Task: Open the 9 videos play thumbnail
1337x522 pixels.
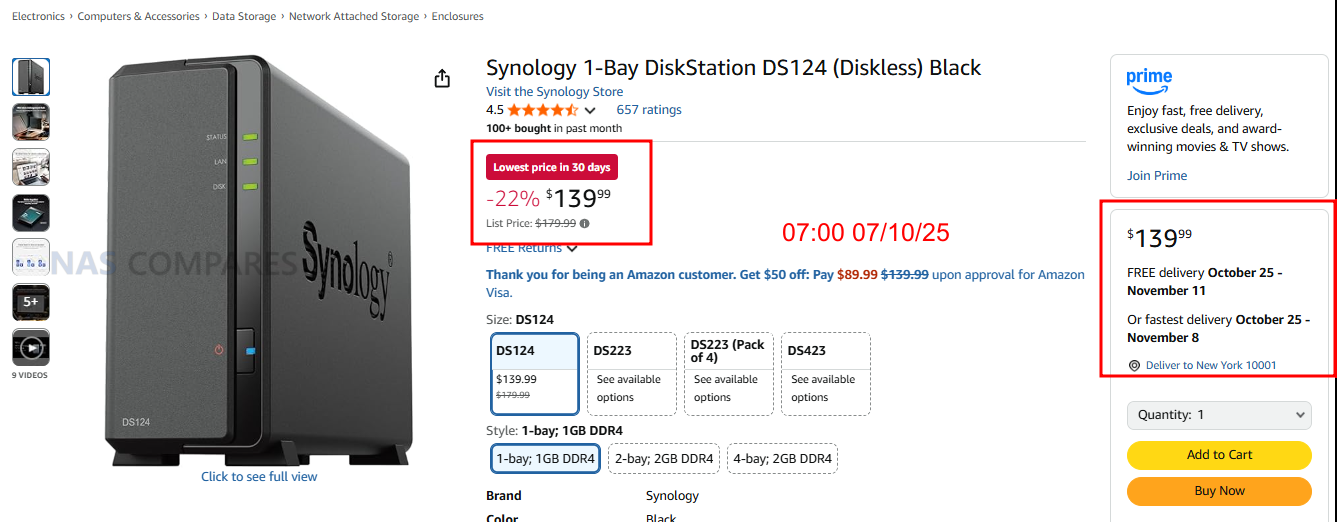Action: click(x=31, y=348)
